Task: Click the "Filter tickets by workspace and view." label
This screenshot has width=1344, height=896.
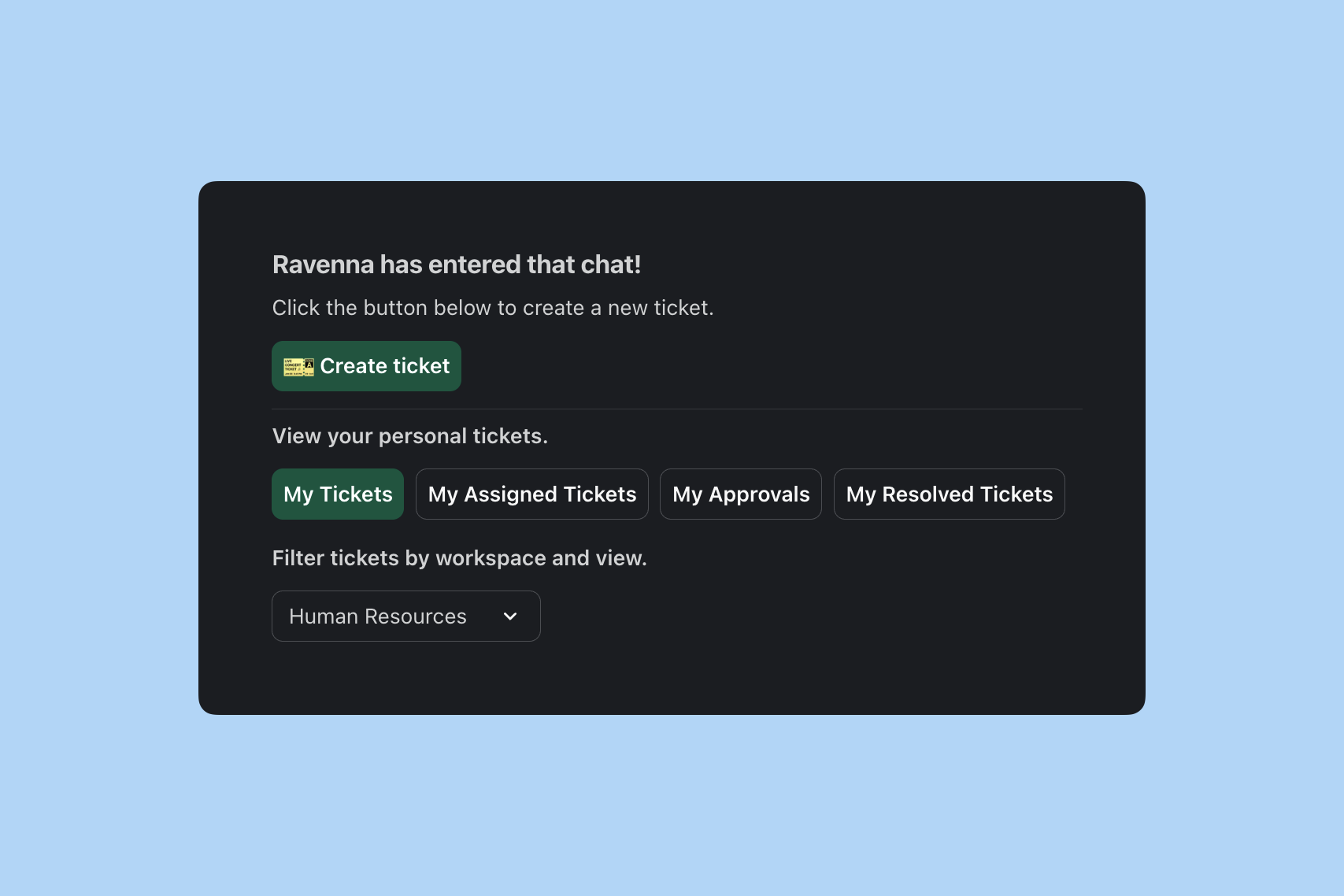Action: pos(460,558)
